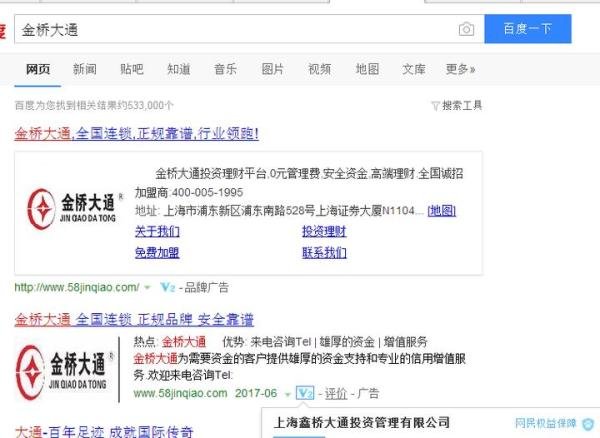Switch to the 新闻 tab
This screenshot has height=438, width=600.
coord(85,69)
